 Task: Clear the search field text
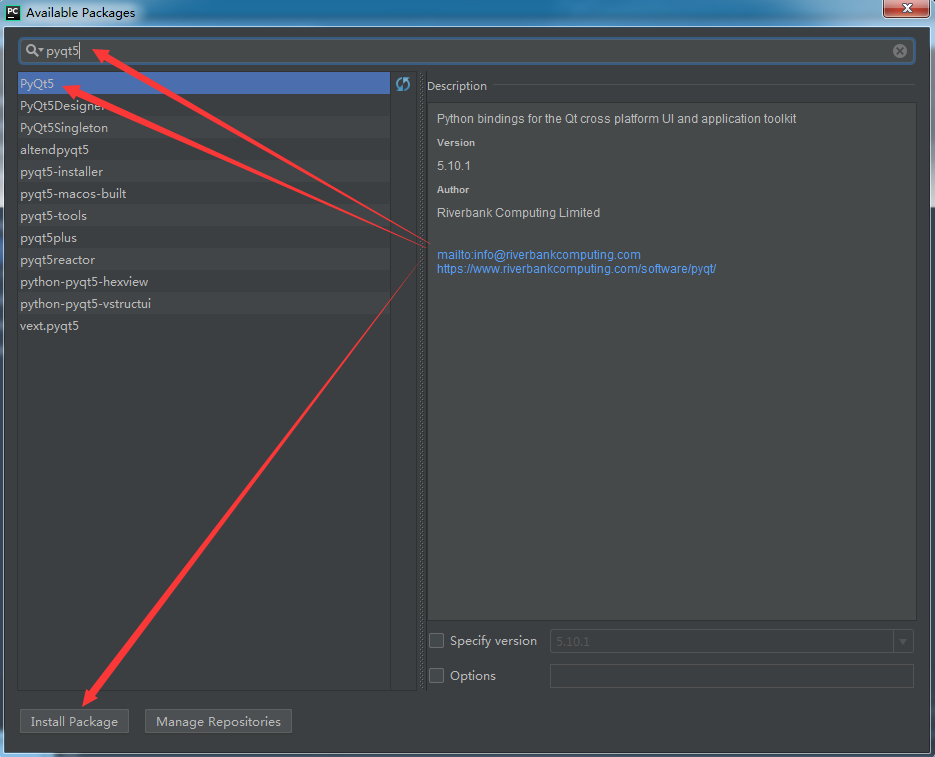(900, 51)
